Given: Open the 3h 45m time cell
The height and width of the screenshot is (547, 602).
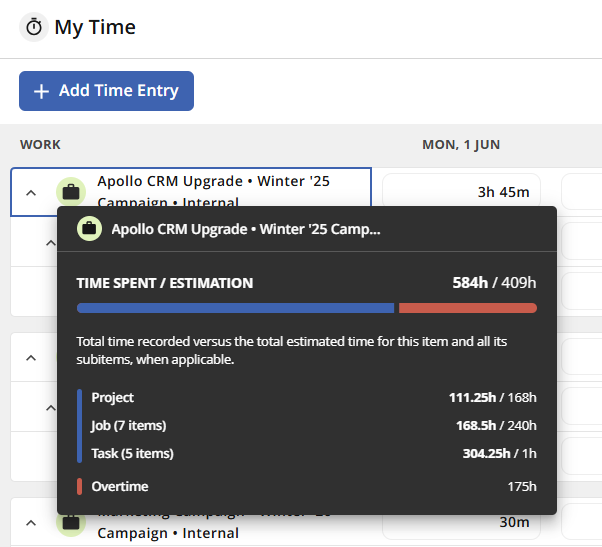Looking at the screenshot, I should pyautogui.click(x=461, y=192).
